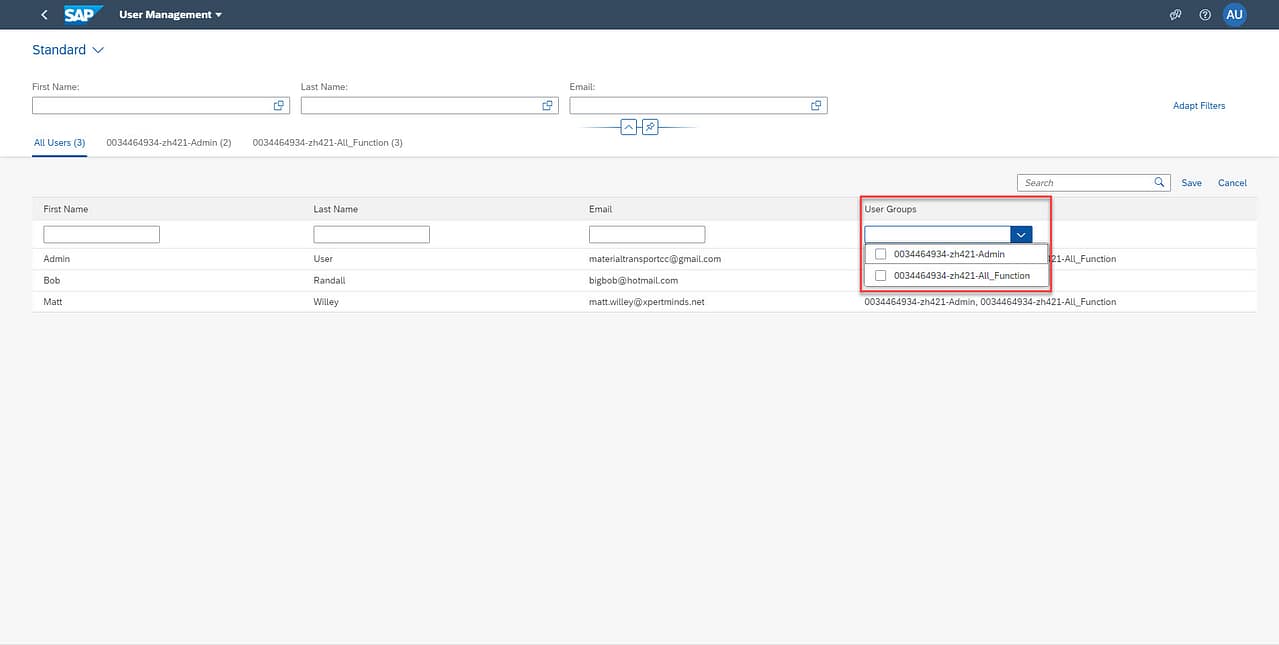
Task: Click the SAP logo
Action: tap(83, 14)
